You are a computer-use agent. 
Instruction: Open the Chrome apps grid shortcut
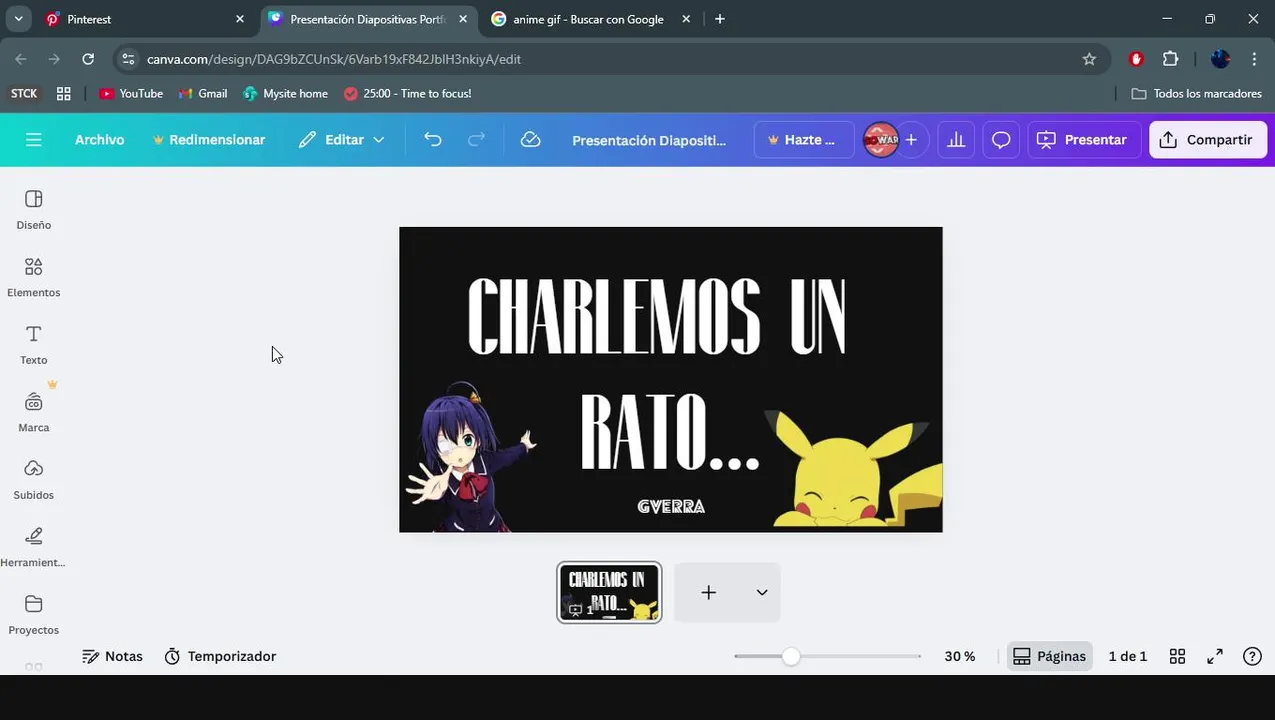tap(63, 93)
